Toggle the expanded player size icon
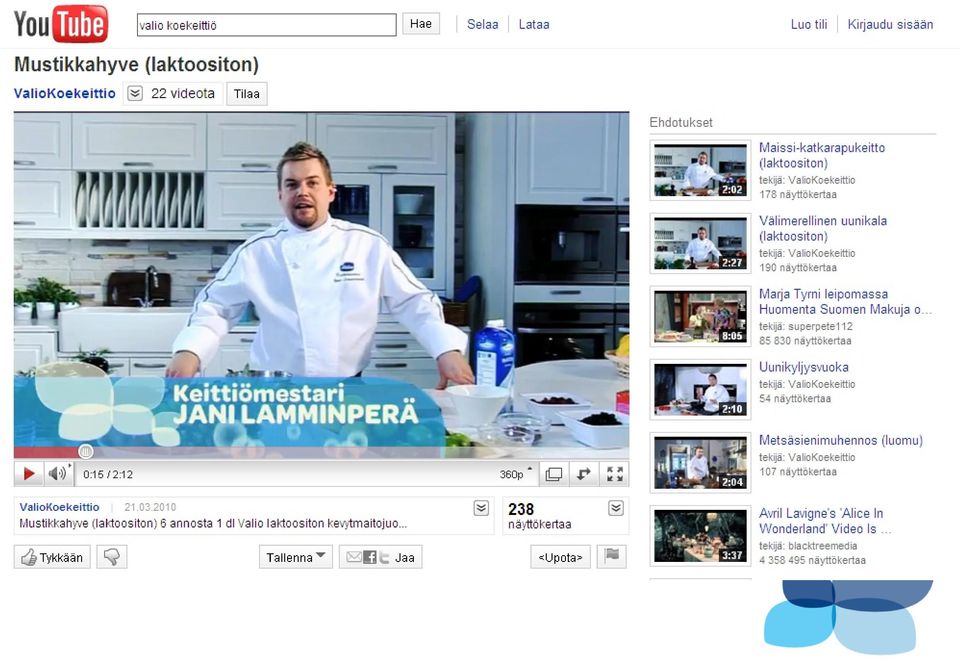Image resolution: width=960 pixels, height=660 pixels. 553,474
